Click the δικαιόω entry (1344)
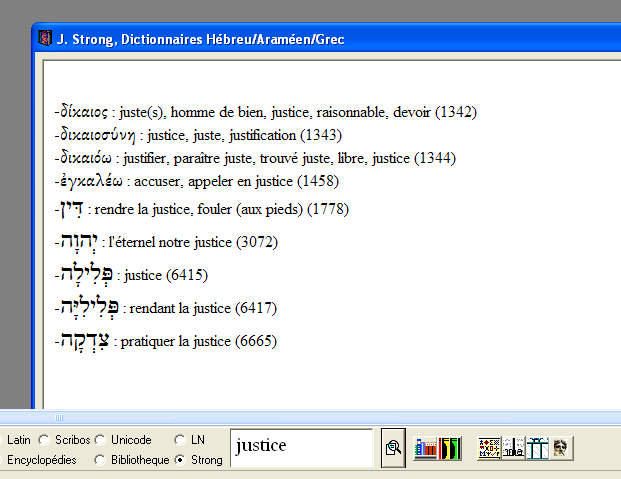The width and height of the screenshot is (621, 479). (x=255, y=158)
